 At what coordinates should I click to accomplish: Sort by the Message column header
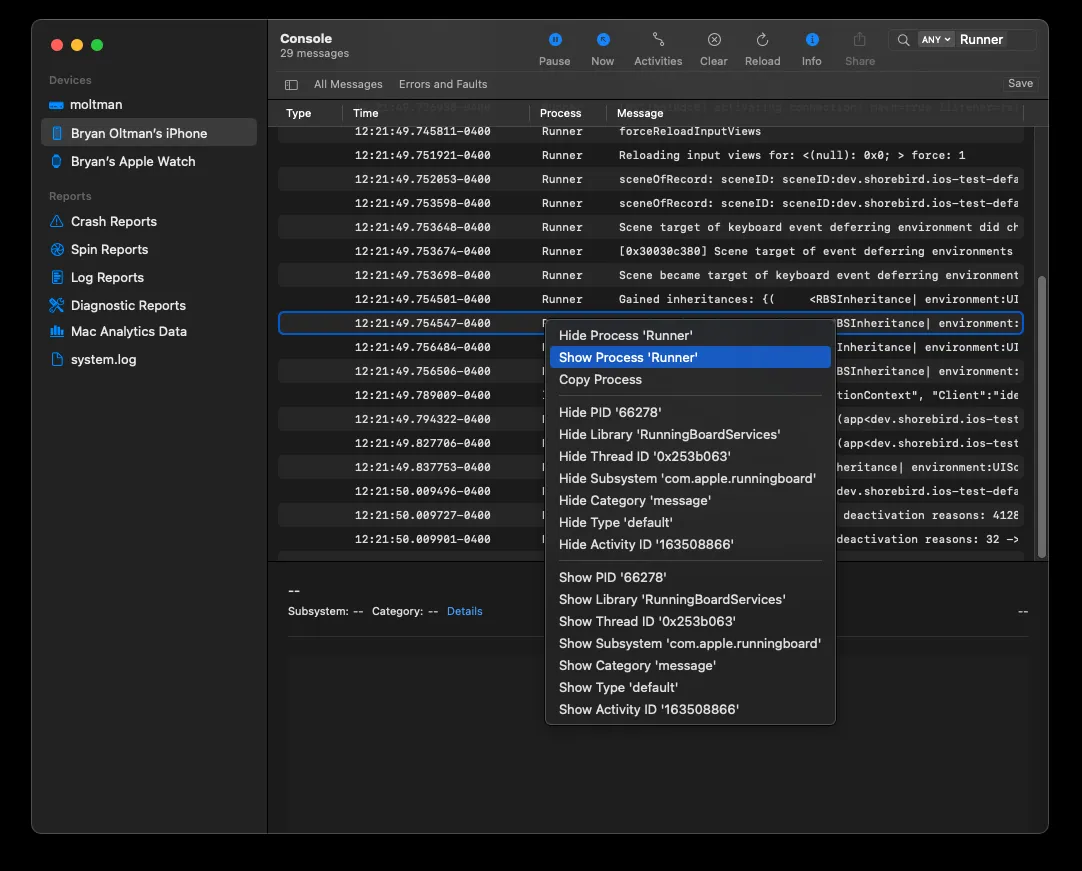coord(640,113)
